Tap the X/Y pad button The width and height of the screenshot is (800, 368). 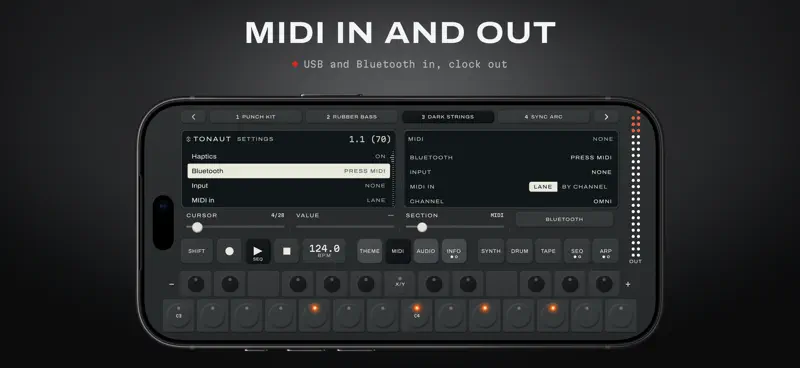399,284
